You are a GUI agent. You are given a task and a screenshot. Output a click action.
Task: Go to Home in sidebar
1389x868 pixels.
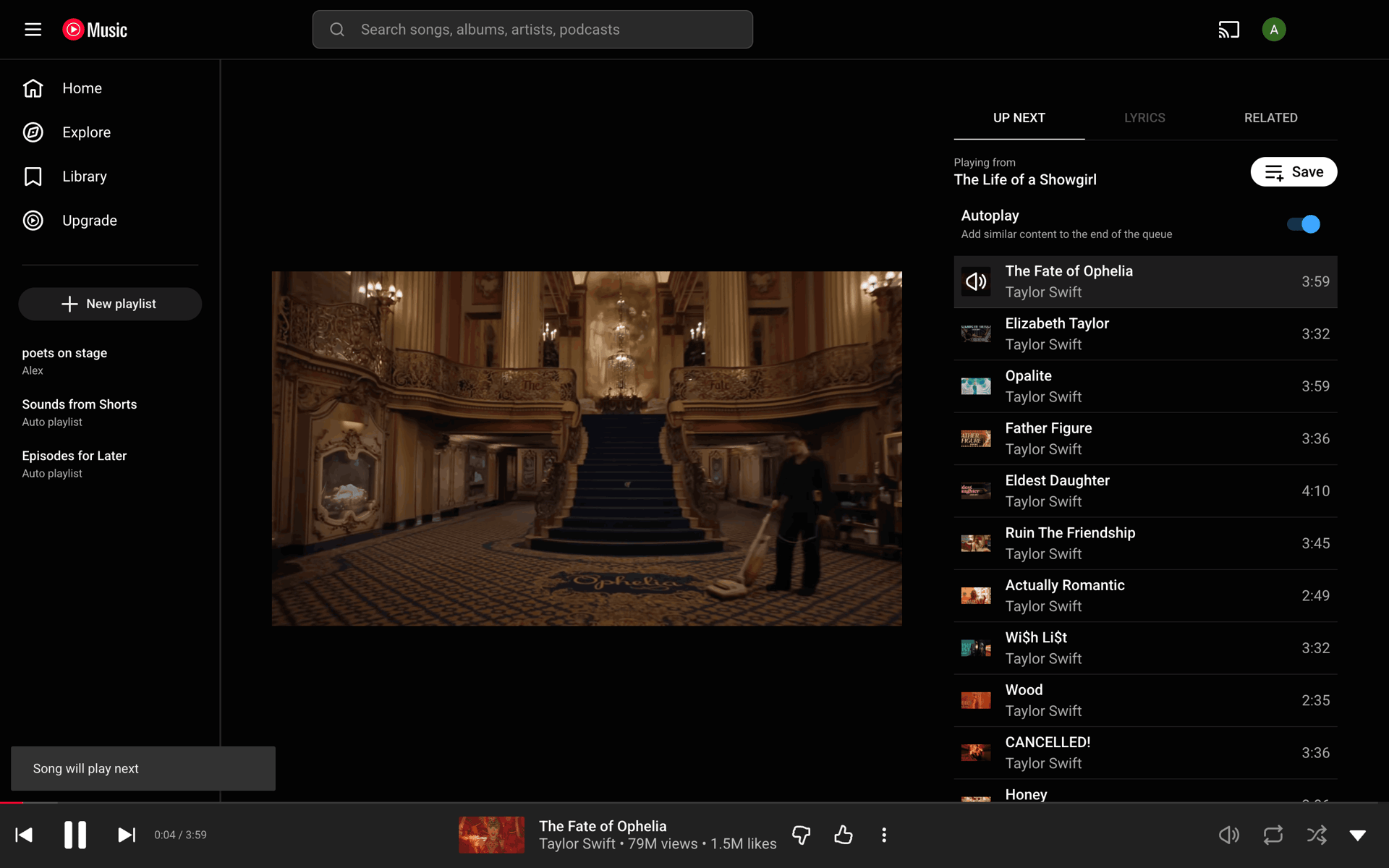pos(110,88)
